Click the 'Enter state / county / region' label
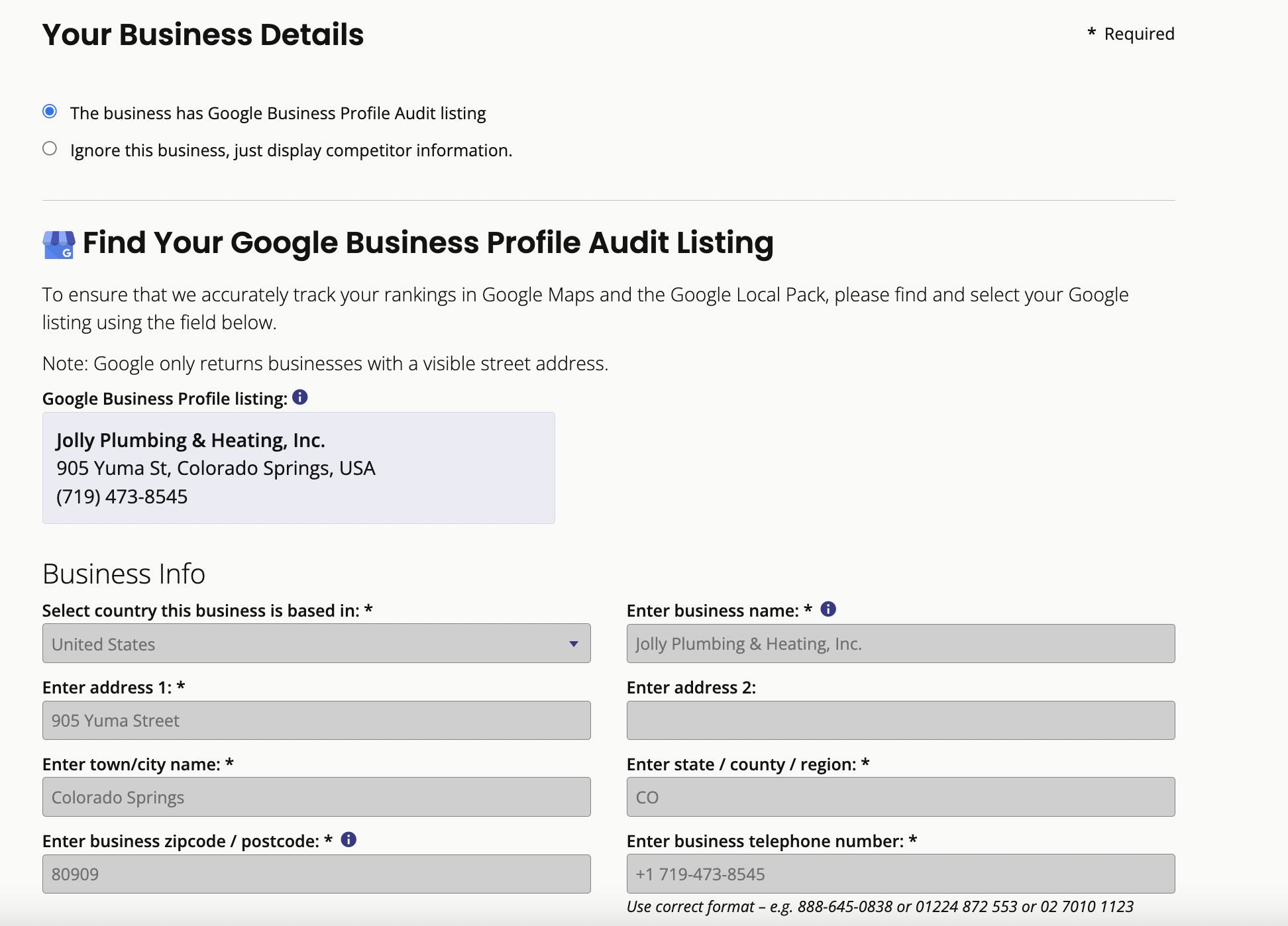 point(748,764)
